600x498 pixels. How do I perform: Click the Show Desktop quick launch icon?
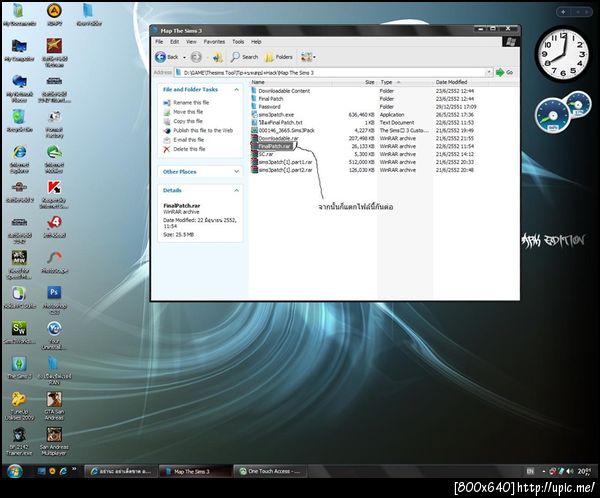coord(41,471)
